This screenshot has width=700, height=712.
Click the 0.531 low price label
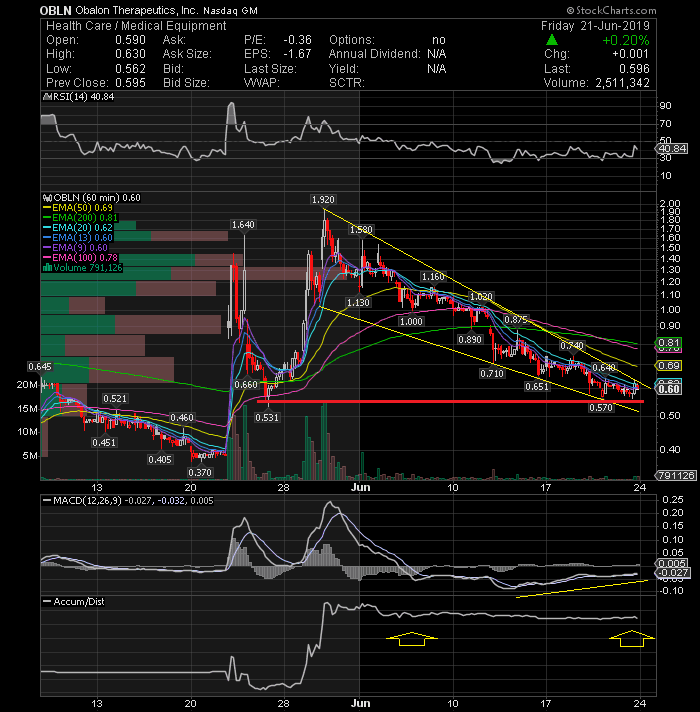[x=267, y=417]
